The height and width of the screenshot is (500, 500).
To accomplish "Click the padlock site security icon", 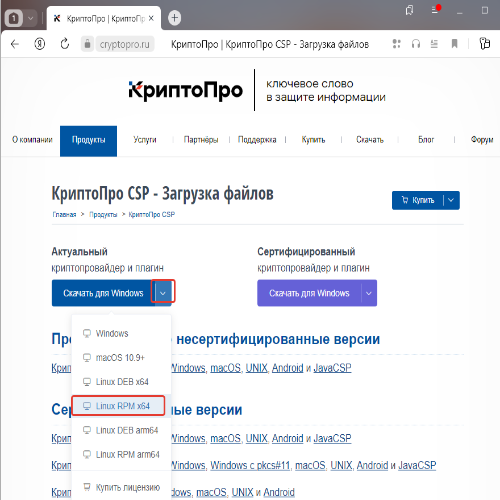I will coord(87,44).
